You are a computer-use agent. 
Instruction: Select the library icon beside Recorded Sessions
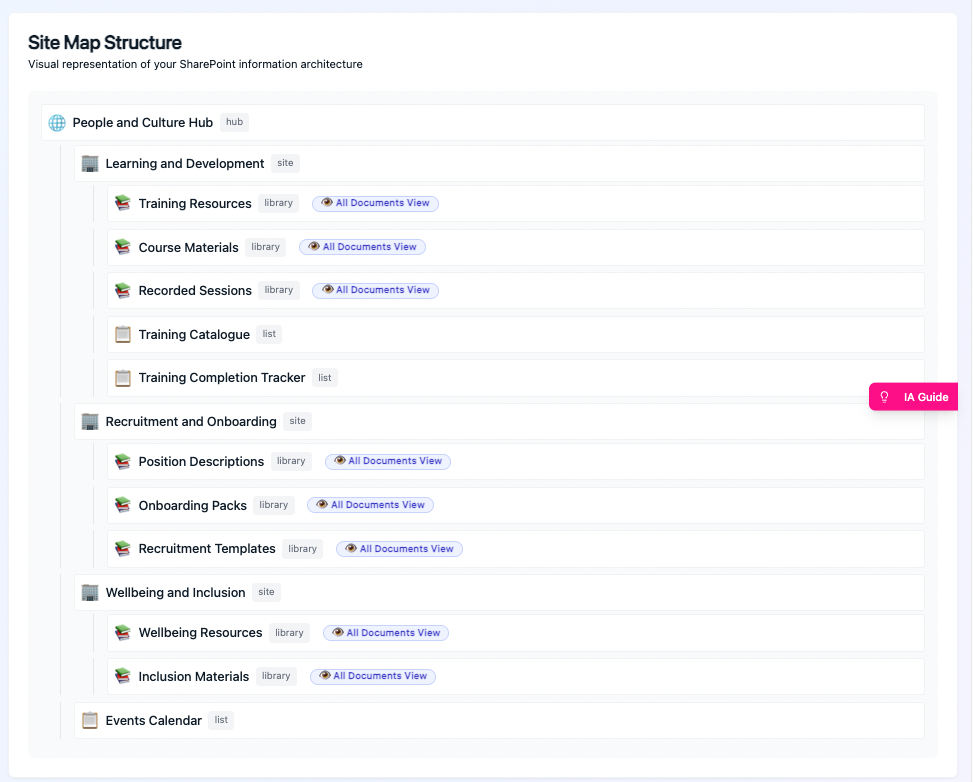click(x=122, y=290)
